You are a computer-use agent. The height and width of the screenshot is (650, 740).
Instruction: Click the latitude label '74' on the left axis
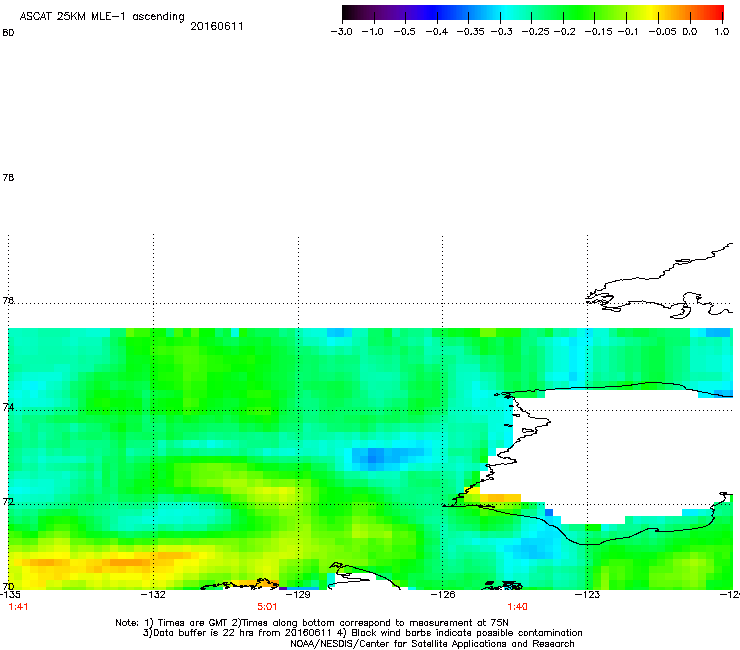click(8, 407)
